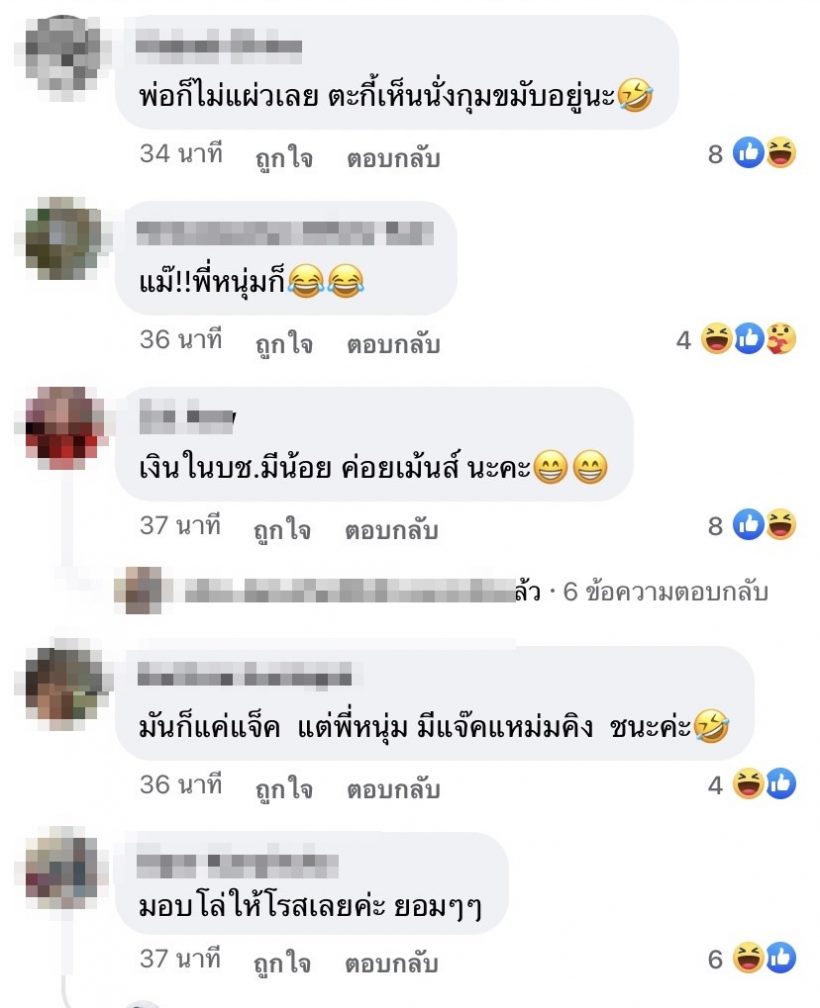
Task: Click laughing reaction on first comment
Action: pyautogui.click(x=781, y=153)
